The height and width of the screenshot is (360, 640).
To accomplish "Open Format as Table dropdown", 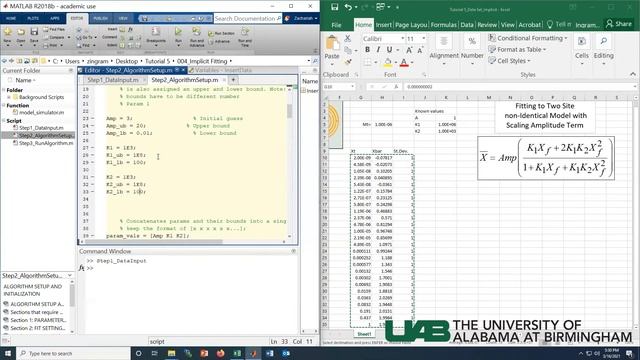I will (518, 49).
